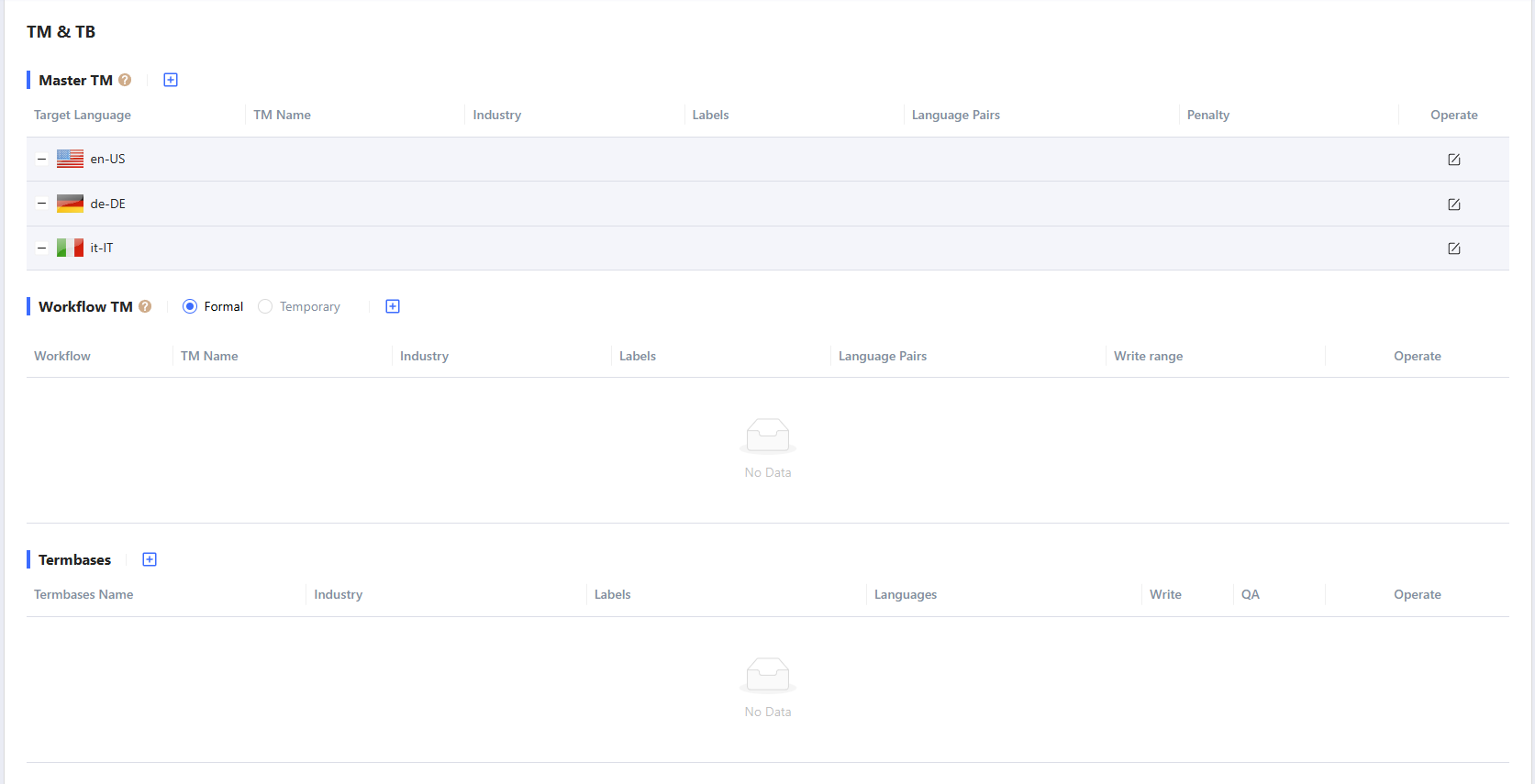
Task: Edit the en-US Master TM row
Action: tap(1454, 160)
